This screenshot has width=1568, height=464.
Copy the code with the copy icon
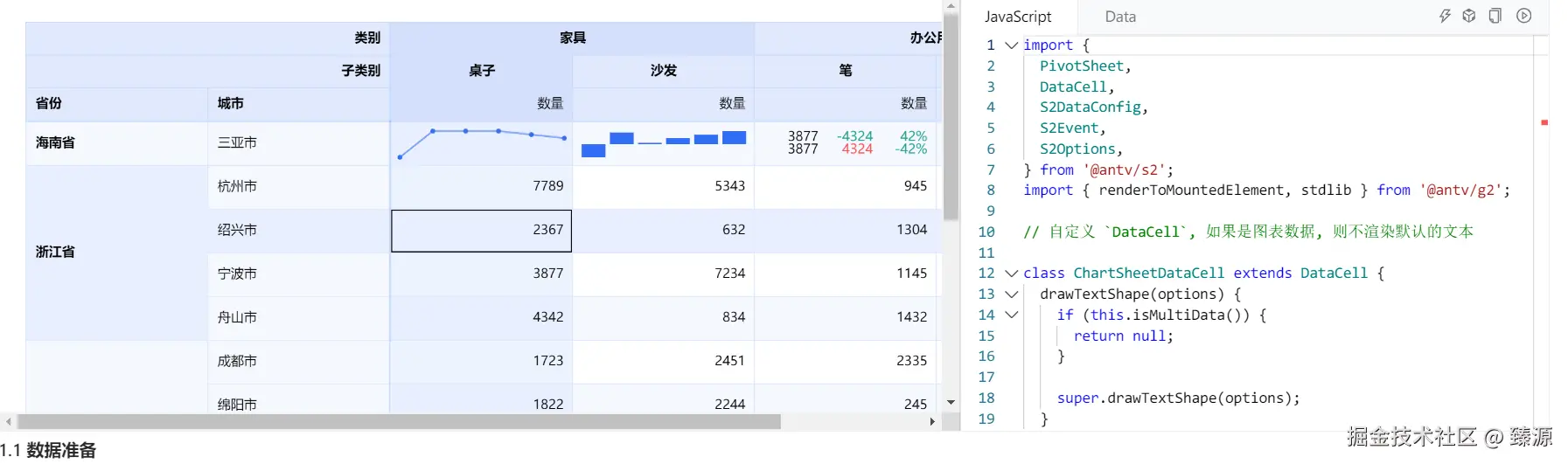click(1495, 16)
